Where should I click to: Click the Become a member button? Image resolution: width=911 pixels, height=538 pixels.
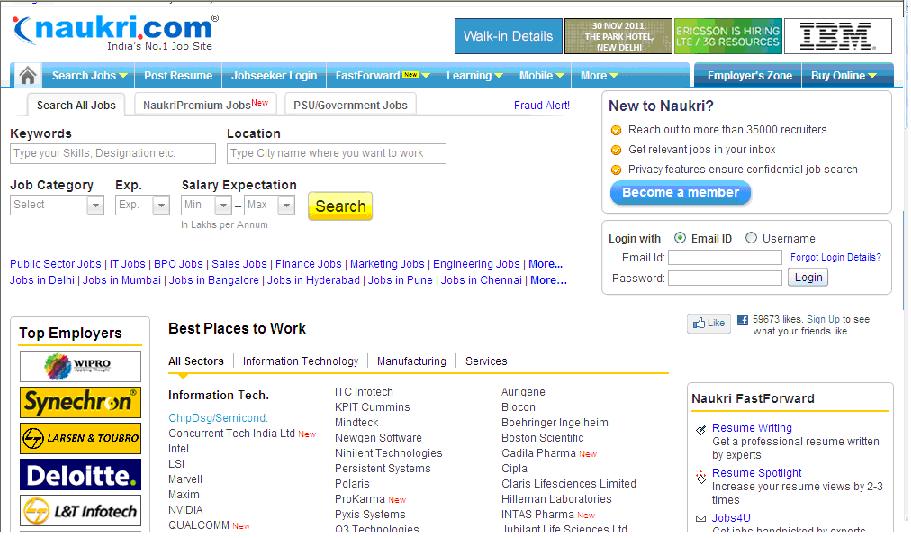click(x=680, y=193)
